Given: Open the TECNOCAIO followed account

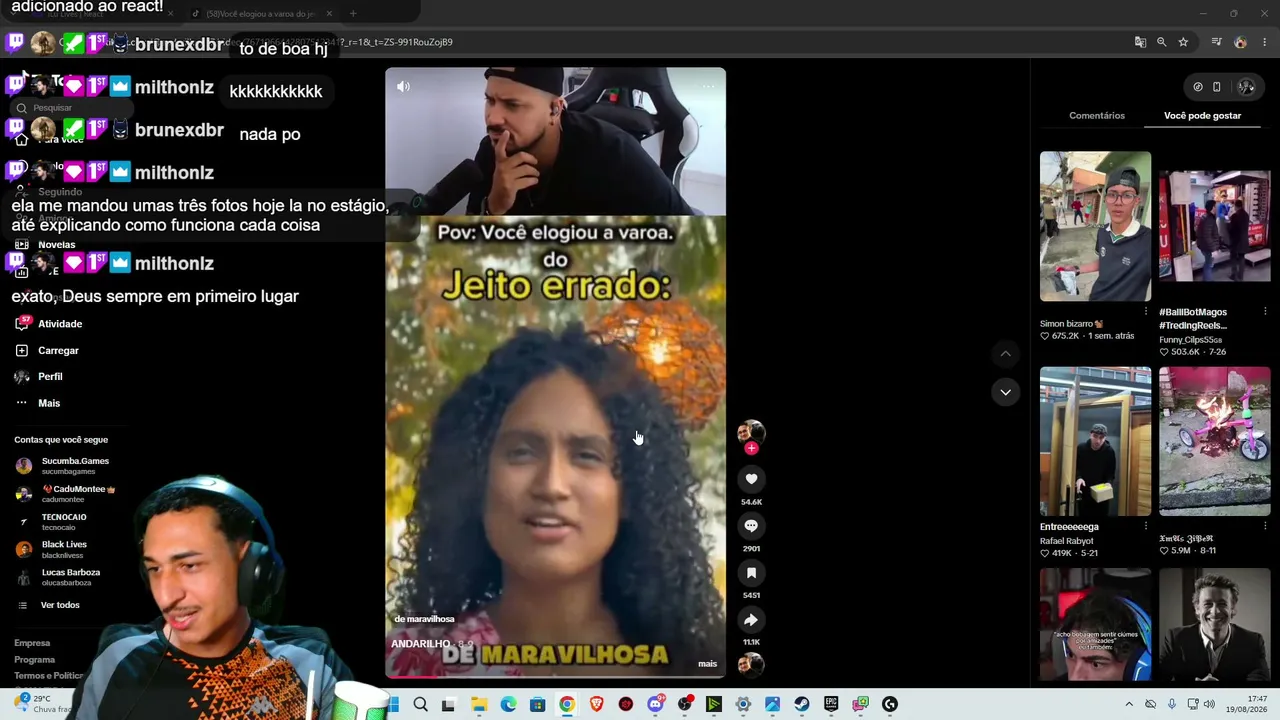Looking at the screenshot, I should click(x=51, y=522).
